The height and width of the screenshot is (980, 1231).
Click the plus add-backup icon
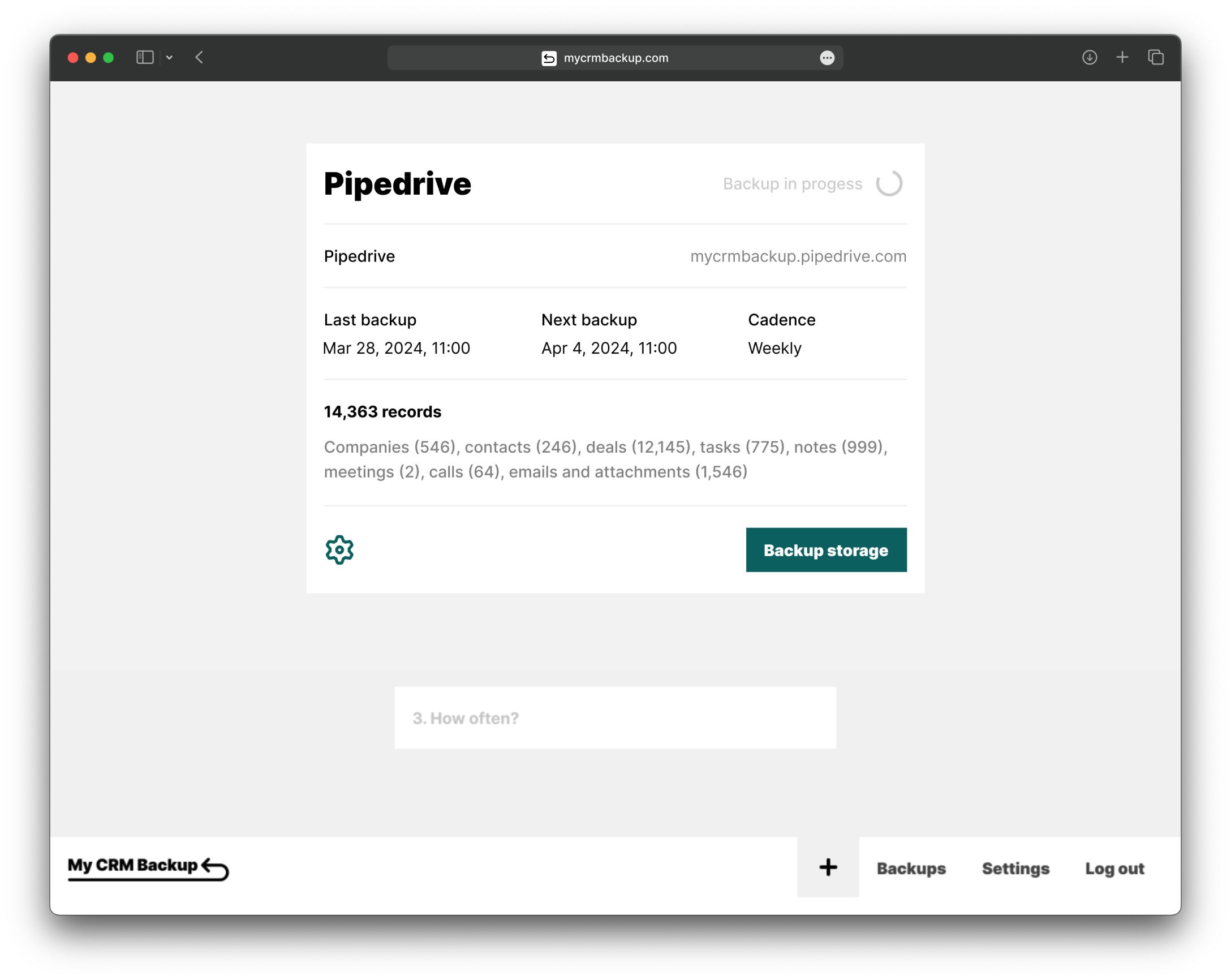[x=828, y=867]
